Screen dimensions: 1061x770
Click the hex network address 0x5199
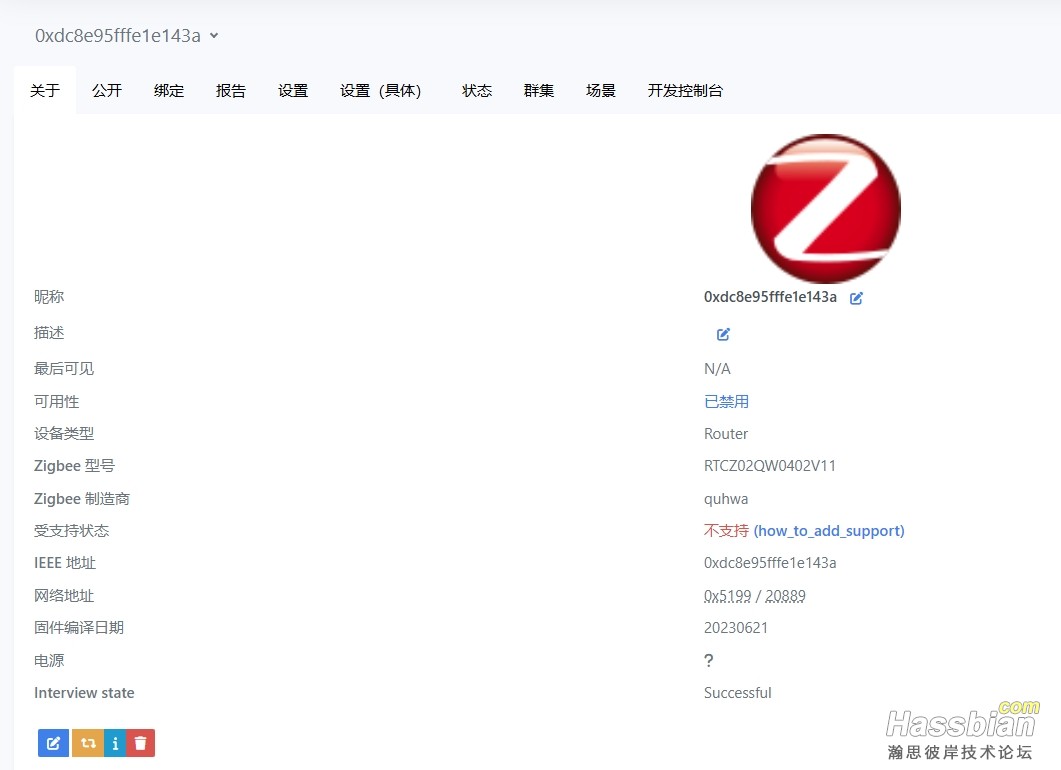click(727, 596)
